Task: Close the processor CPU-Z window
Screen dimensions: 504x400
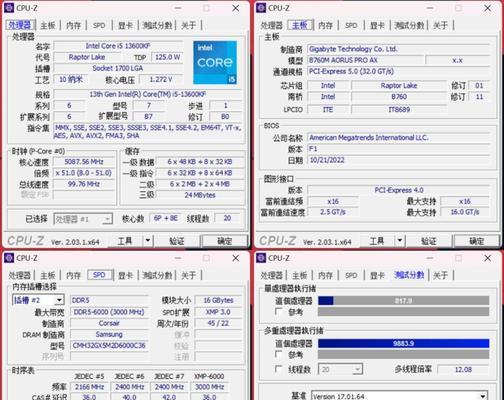Action: point(236,8)
